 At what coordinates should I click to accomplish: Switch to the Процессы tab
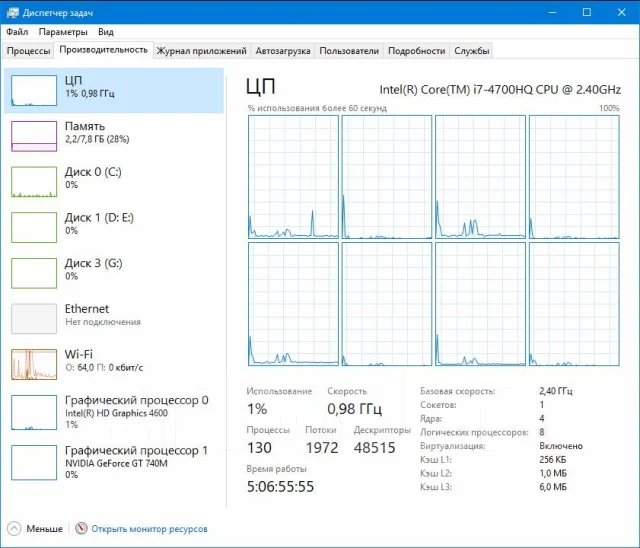28,51
